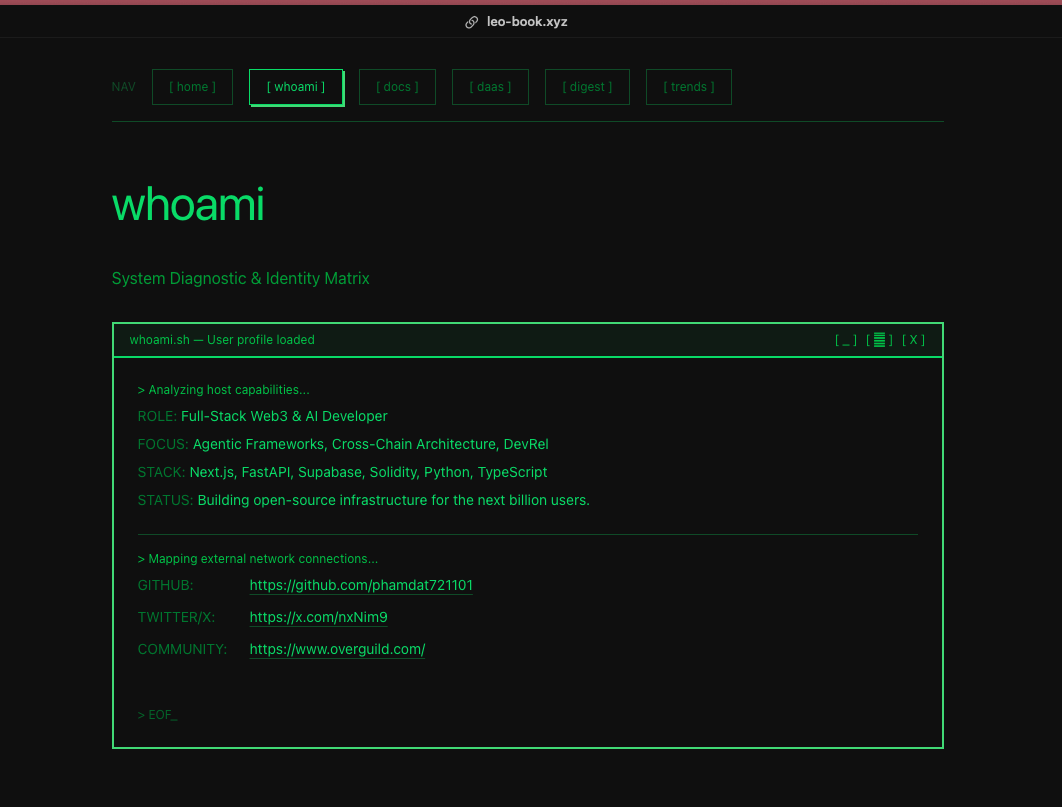1062x807 pixels.
Task: Open the github.com/phamdat721101 link
Action: 361,586
